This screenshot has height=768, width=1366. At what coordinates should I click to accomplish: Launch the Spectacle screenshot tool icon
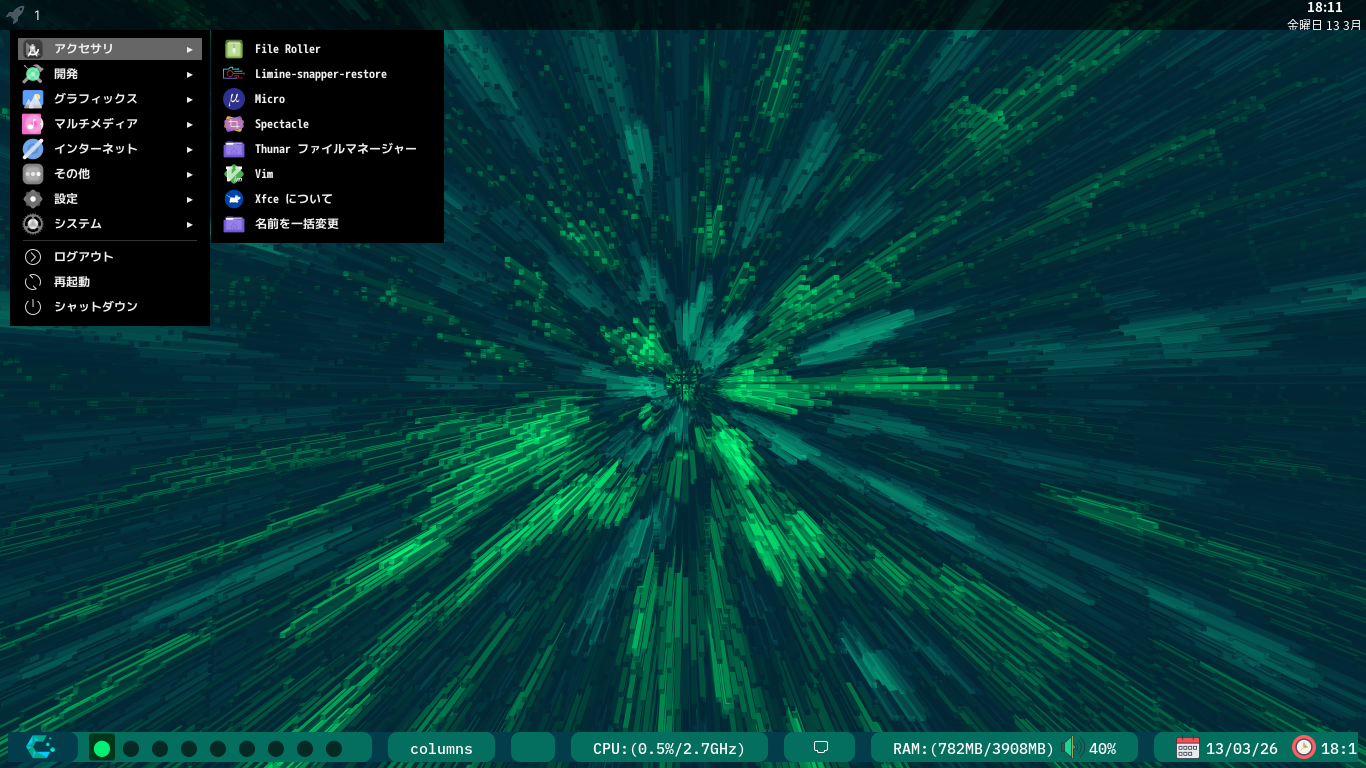(x=234, y=124)
